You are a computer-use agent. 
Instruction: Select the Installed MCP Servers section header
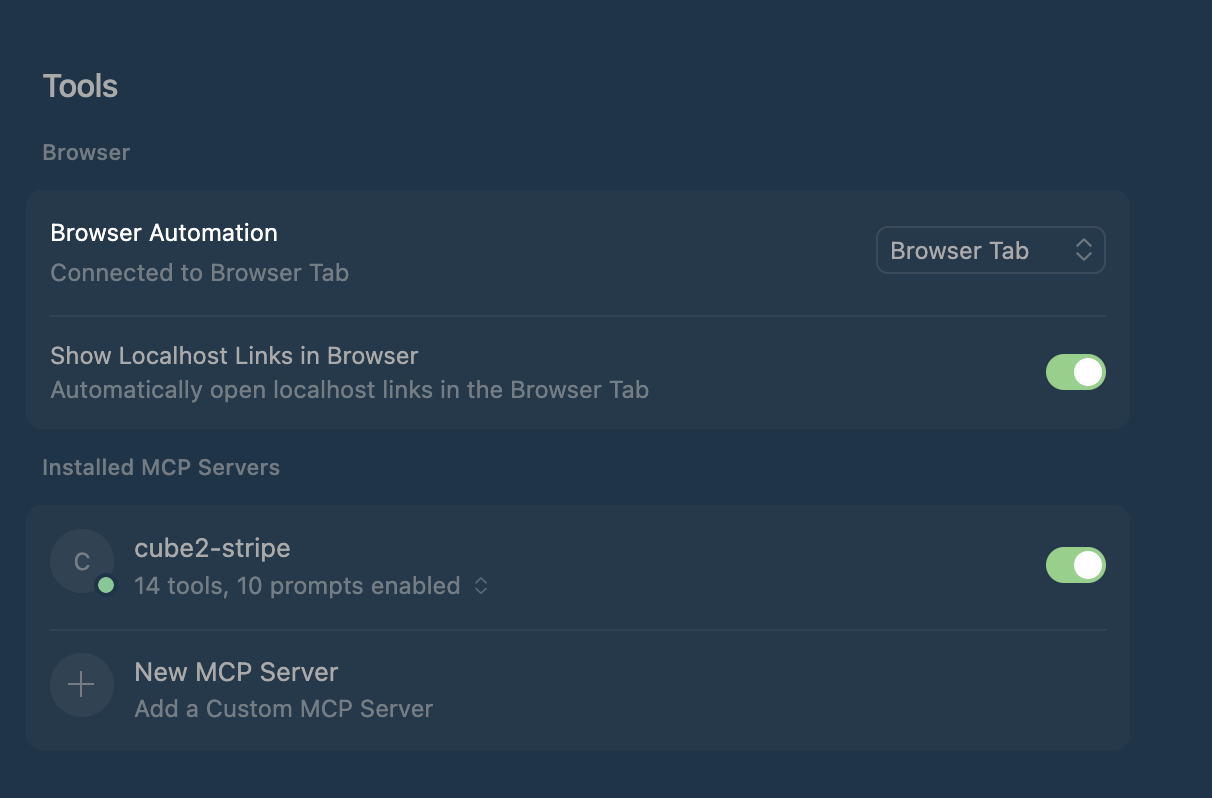(160, 467)
